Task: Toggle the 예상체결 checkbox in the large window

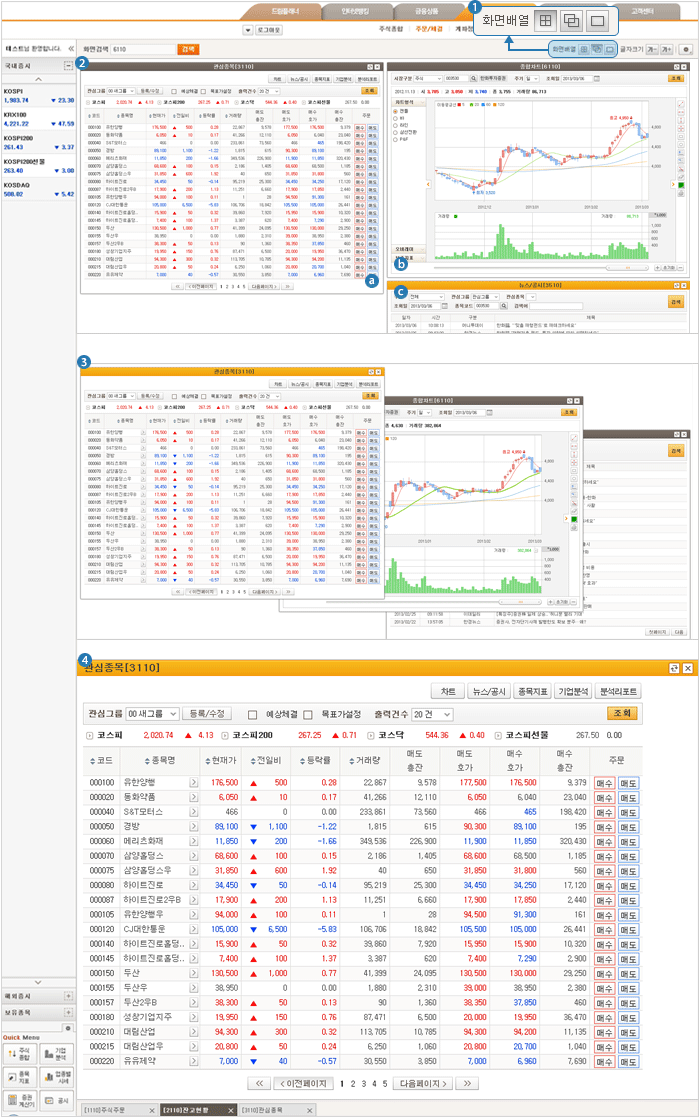Action: 252,714
